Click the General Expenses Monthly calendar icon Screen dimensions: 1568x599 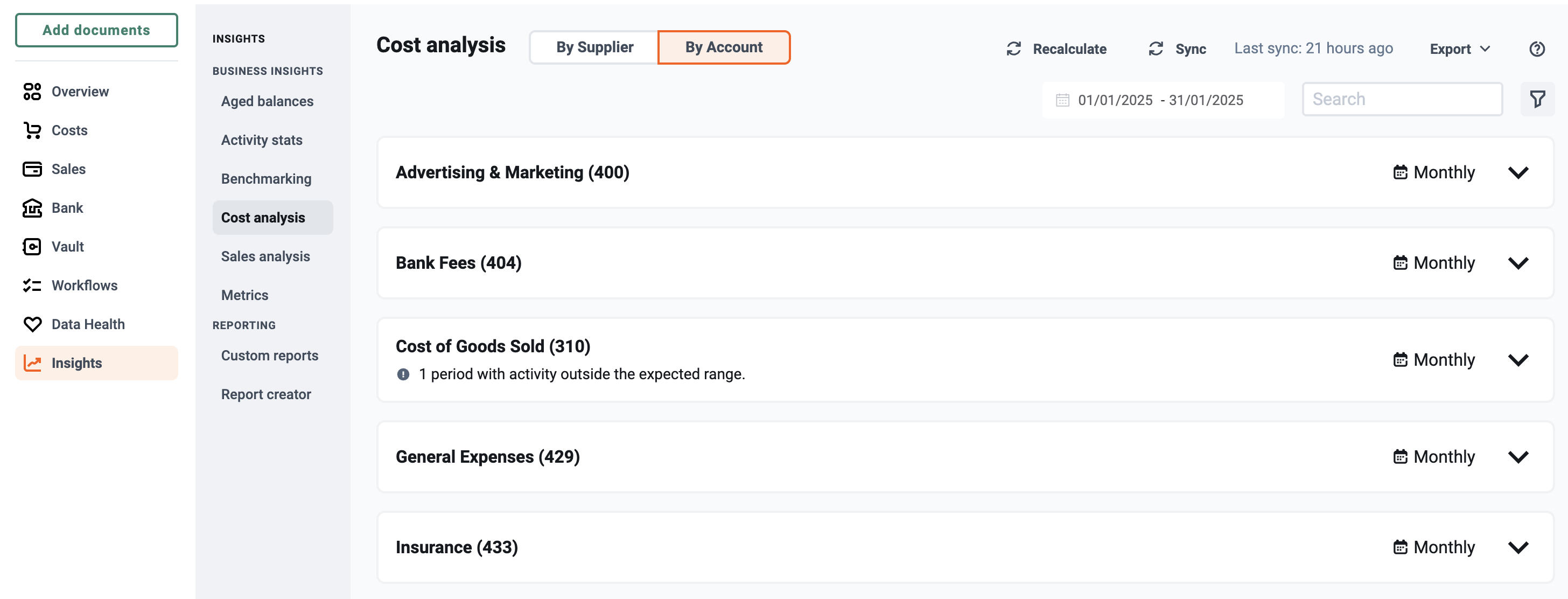pos(1400,457)
